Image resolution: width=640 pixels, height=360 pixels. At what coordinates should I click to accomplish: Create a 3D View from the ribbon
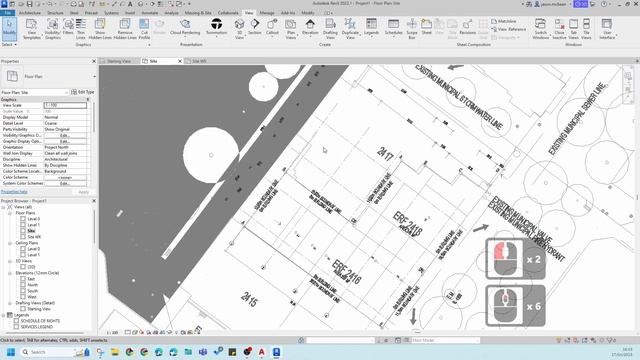coord(239,29)
